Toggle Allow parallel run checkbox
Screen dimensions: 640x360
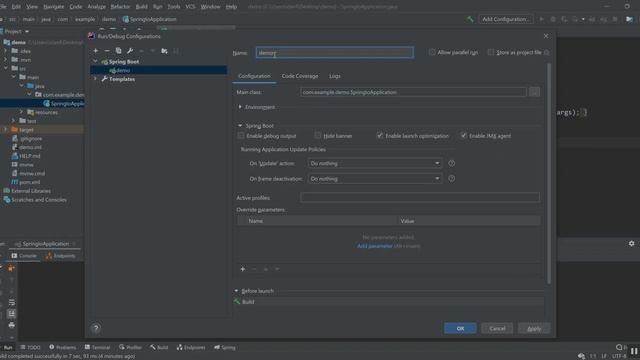pos(432,52)
